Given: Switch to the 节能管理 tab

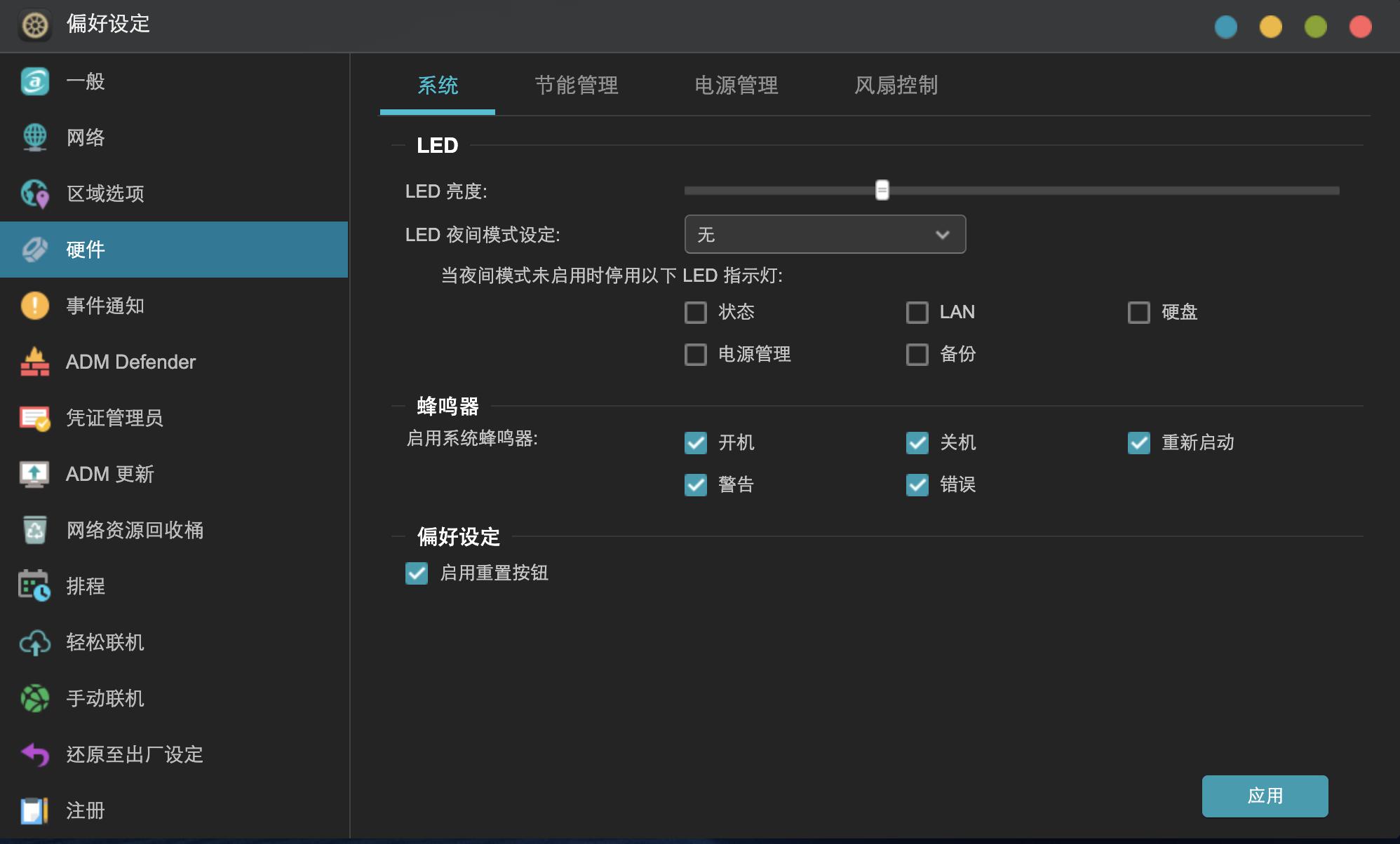Looking at the screenshot, I should pos(577,86).
